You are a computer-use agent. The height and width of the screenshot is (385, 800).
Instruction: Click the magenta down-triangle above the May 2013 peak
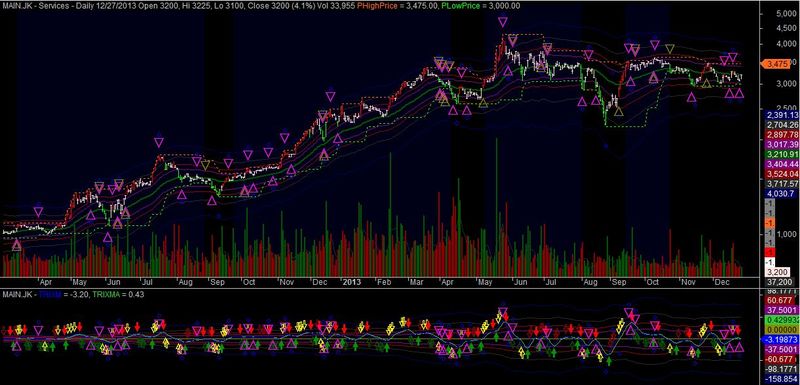503,21
